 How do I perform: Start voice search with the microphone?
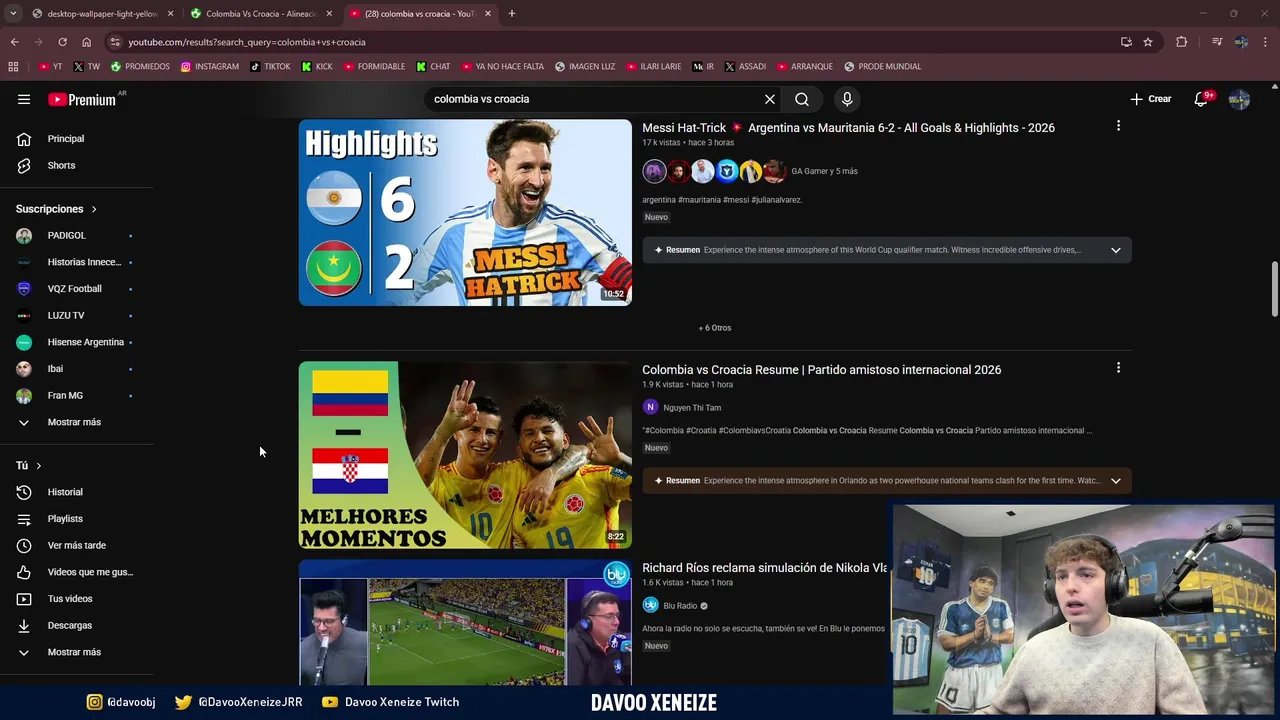tap(847, 99)
